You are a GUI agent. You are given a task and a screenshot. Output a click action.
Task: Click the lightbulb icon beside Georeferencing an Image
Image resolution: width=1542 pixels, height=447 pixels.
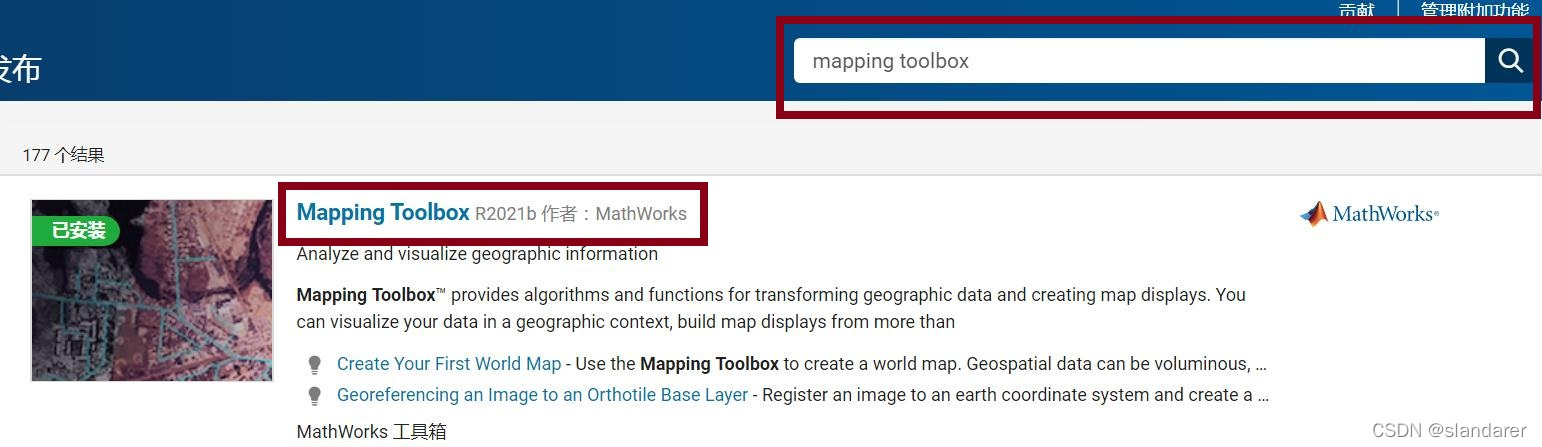(x=314, y=396)
